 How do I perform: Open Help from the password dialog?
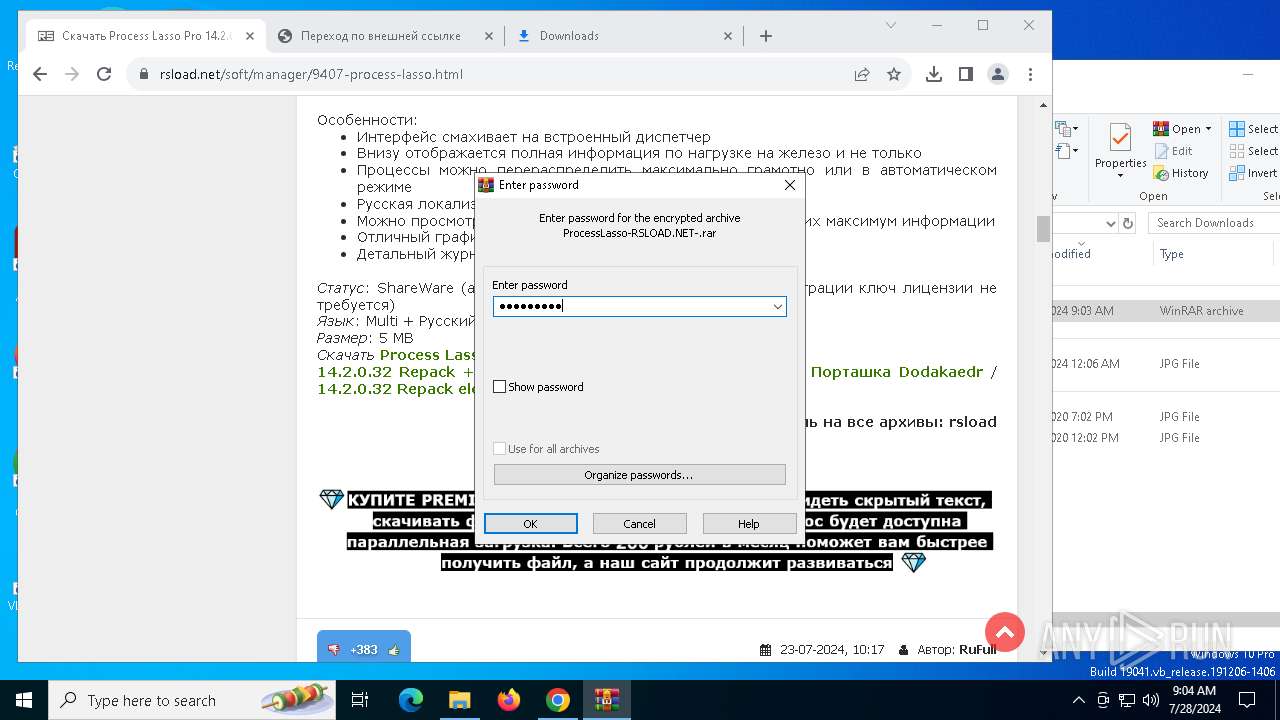[x=749, y=524]
